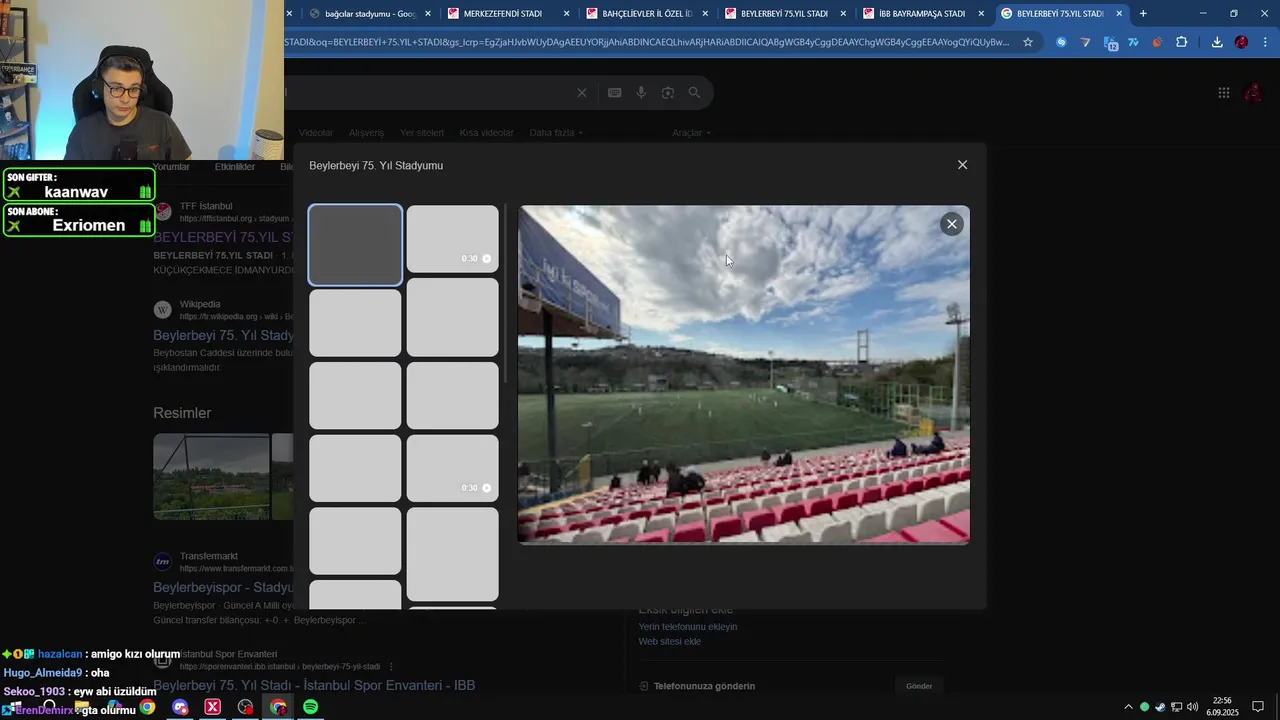Click the search magnifier icon
The height and width of the screenshot is (720, 1280).
694,93
